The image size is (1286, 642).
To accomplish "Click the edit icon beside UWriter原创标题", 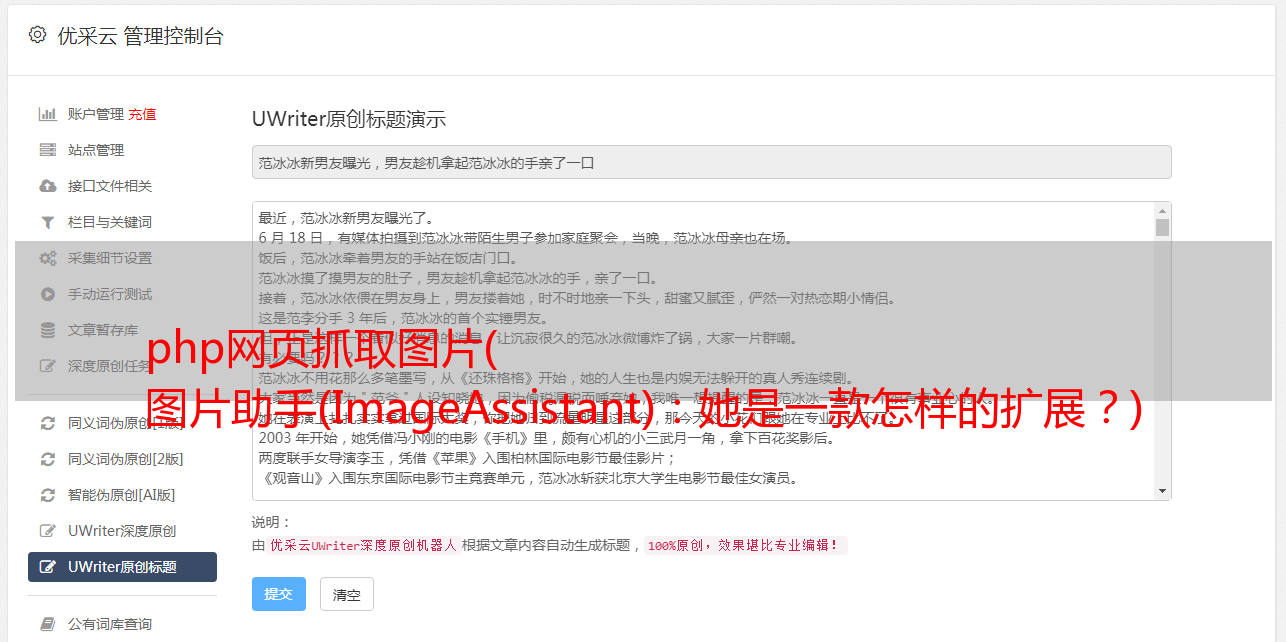I will tap(47, 567).
